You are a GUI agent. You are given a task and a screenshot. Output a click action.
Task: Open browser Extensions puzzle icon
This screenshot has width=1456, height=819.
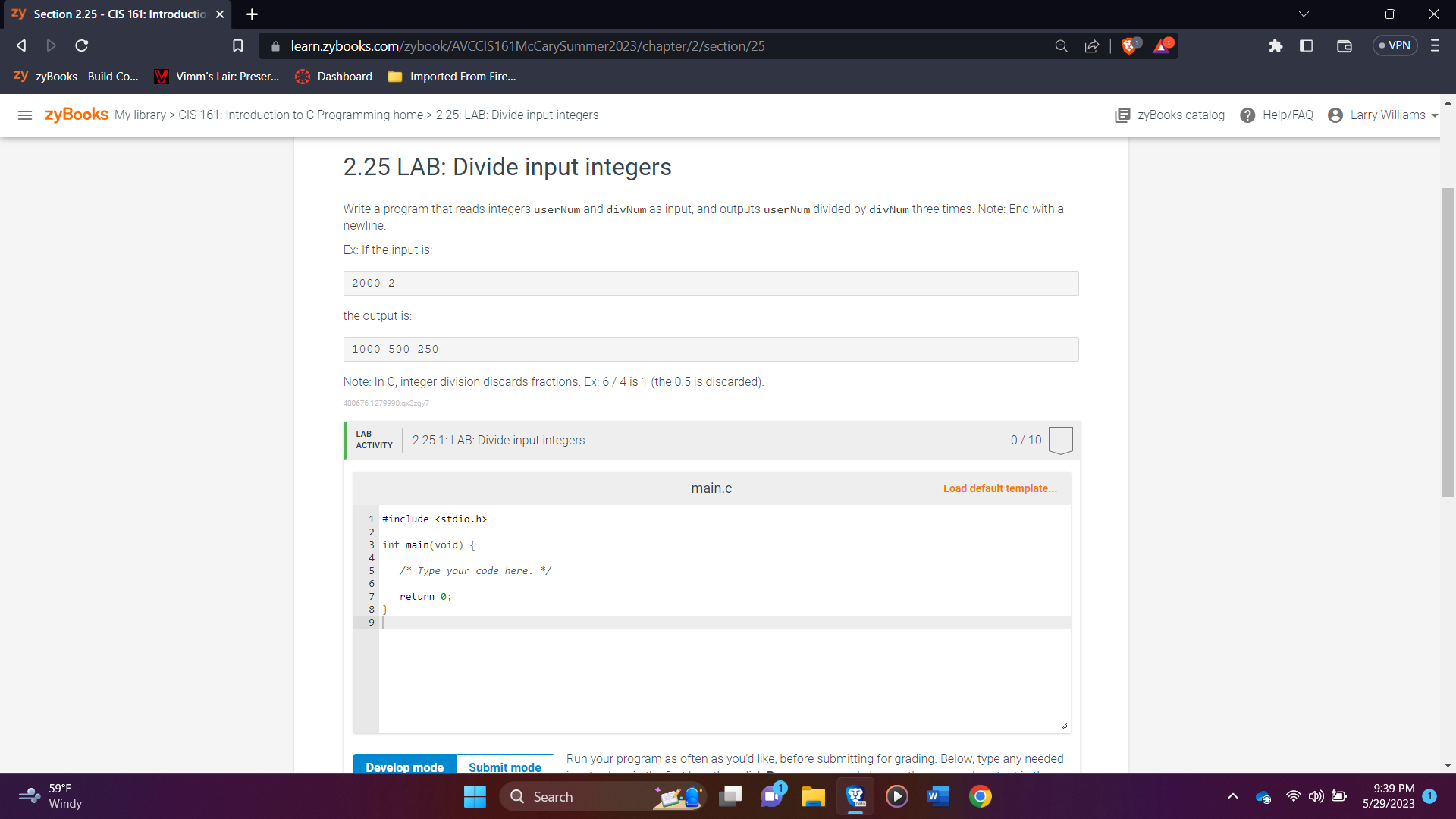pos(1276,46)
